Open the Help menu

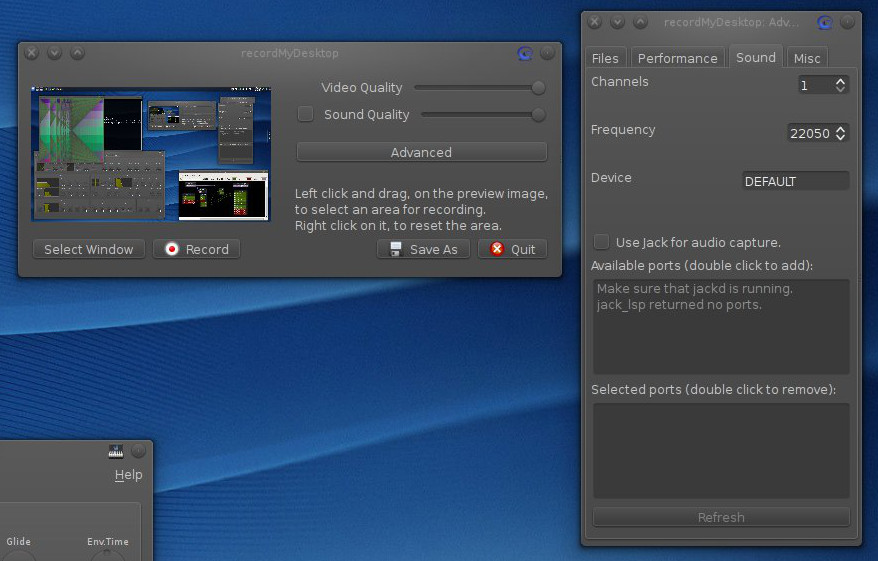pos(128,475)
